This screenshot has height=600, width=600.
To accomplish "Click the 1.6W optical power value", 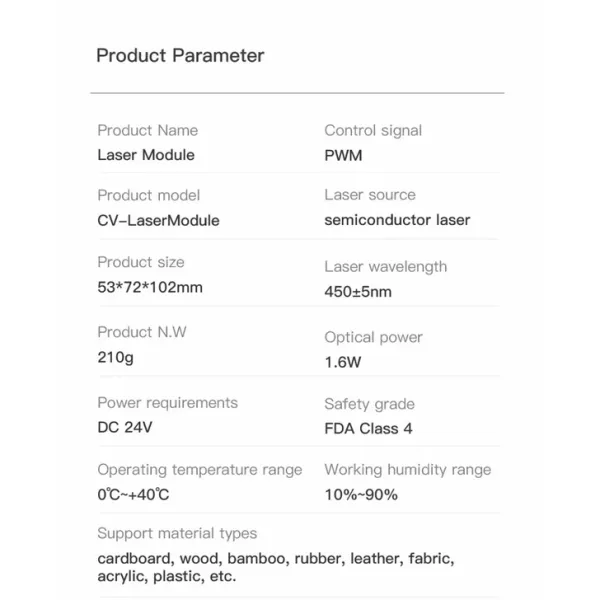I will [343, 362].
